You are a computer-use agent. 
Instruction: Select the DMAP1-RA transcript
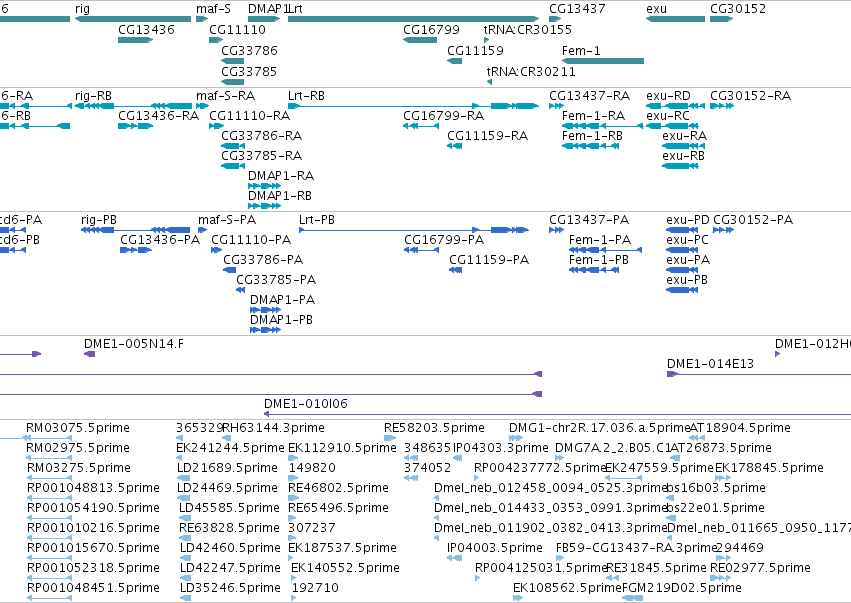(264, 186)
